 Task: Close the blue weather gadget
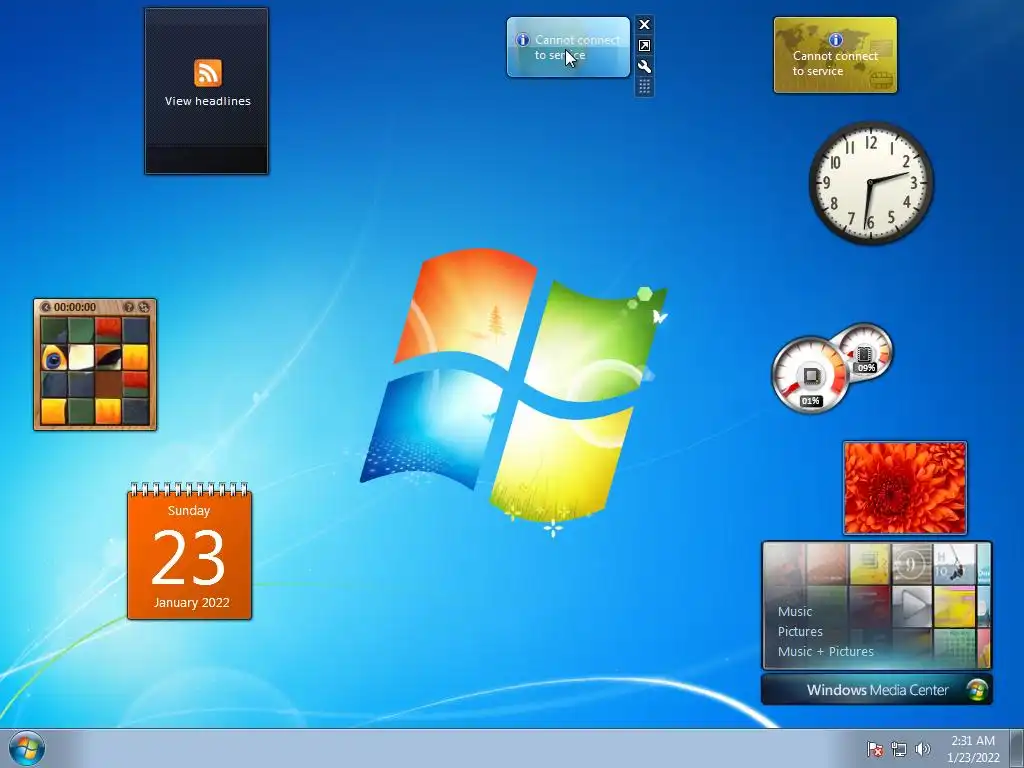[645, 25]
